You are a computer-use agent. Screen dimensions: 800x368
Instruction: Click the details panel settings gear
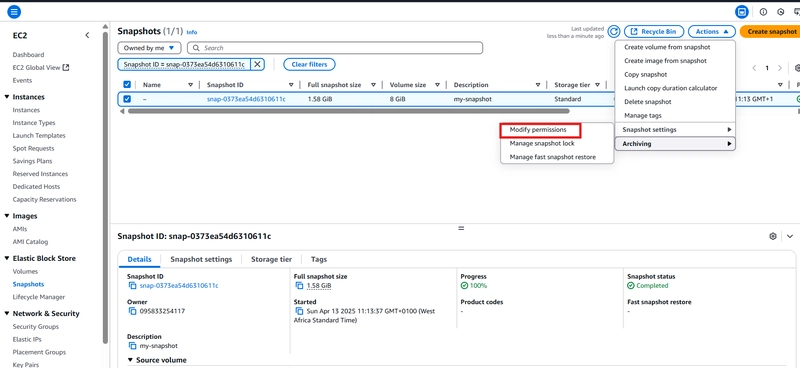point(773,236)
